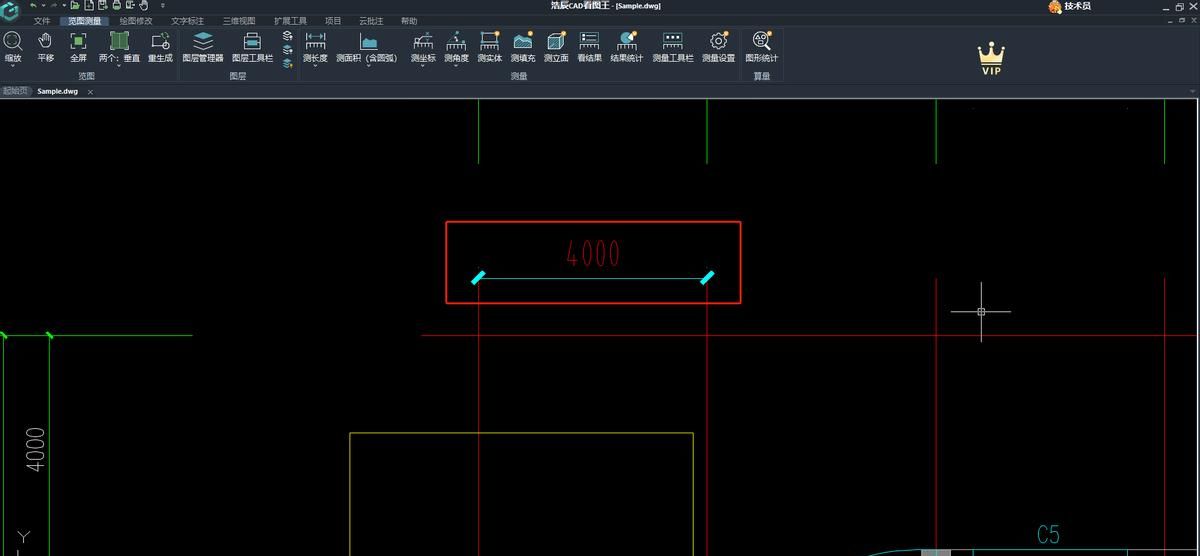Click the 两个:垂直 viewport layout icon
The image size is (1200, 556).
(119, 41)
